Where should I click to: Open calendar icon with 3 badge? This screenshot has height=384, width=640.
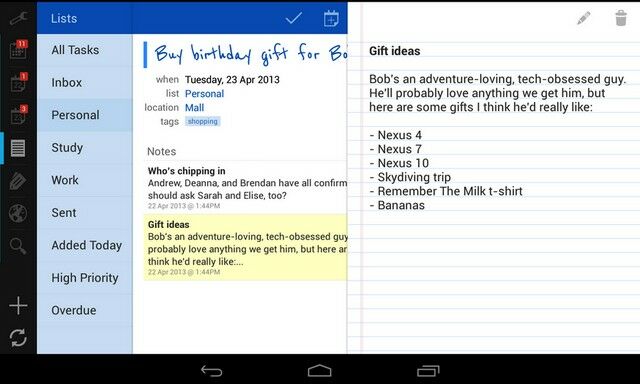point(18,115)
